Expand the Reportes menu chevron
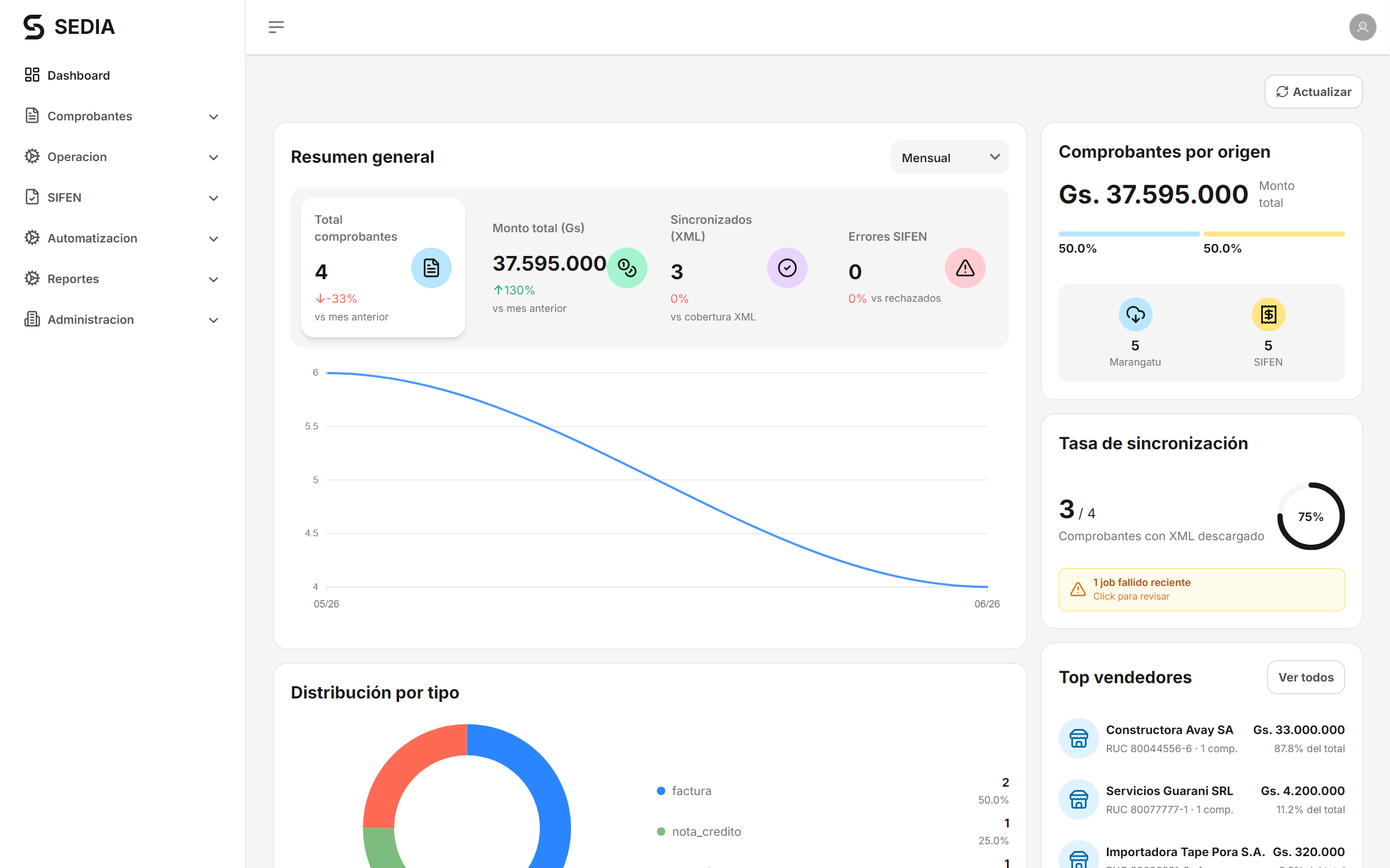Screen dimensions: 1390x868 (x=214, y=280)
